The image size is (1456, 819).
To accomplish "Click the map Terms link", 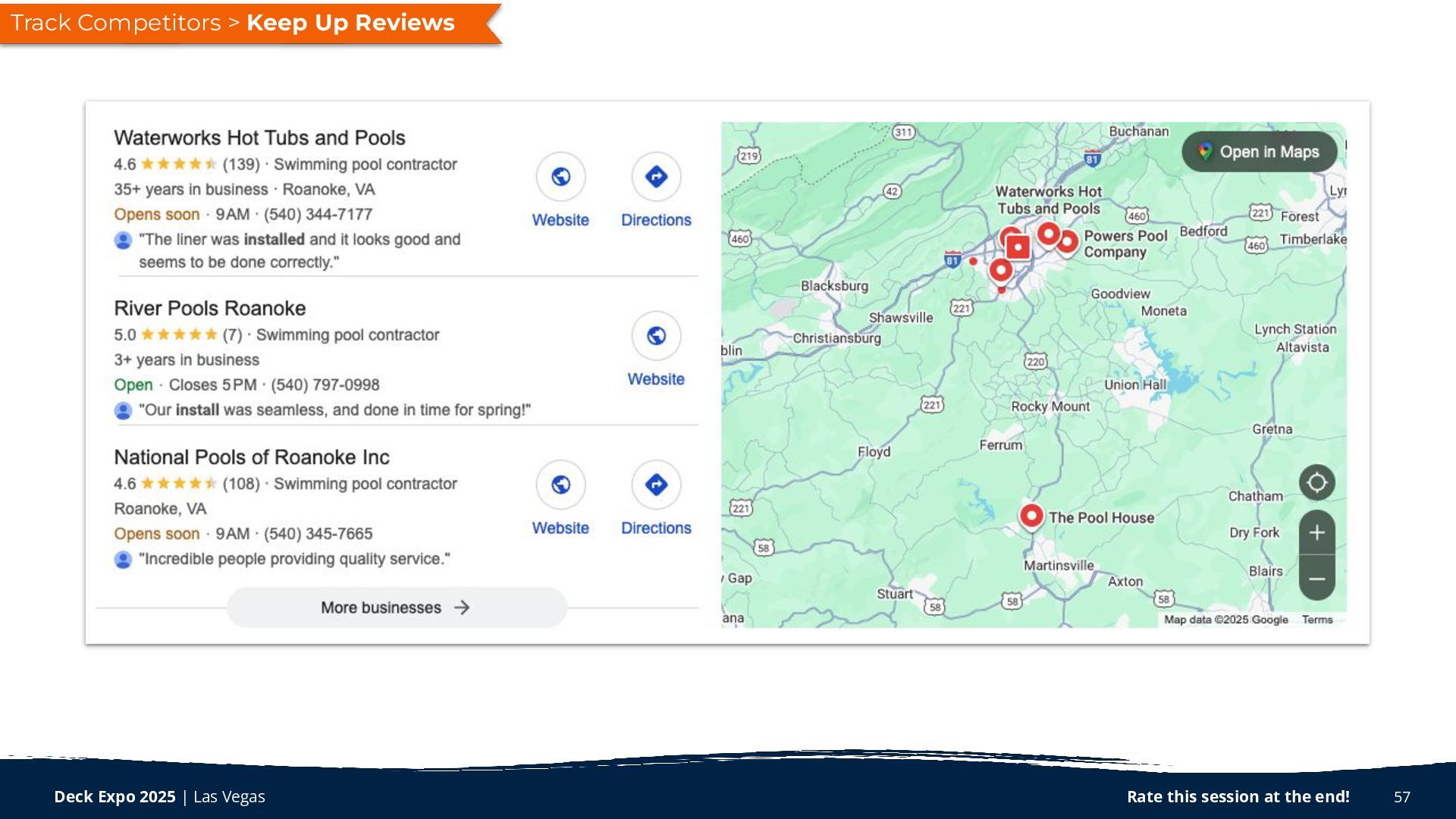I will pyautogui.click(x=1317, y=620).
